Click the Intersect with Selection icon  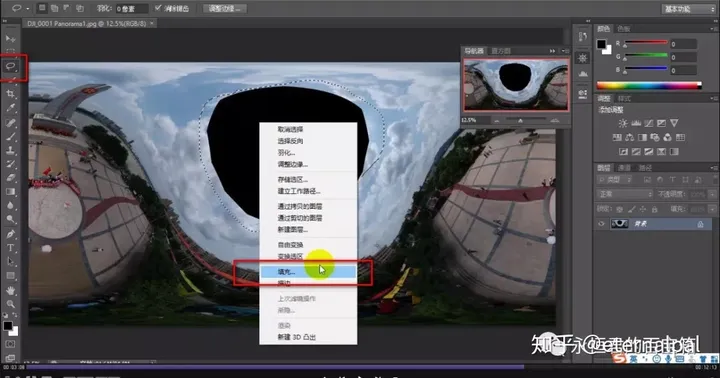[x=79, y=8]
